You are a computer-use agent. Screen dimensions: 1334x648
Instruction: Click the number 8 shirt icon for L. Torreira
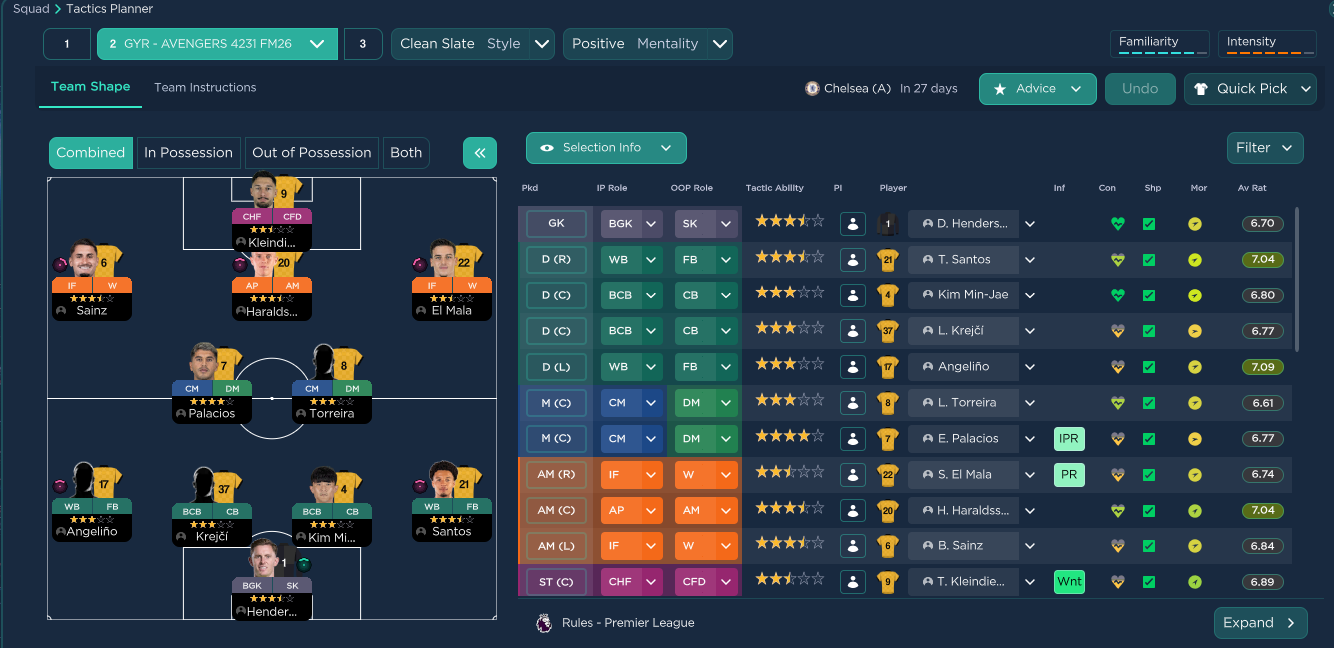[886, 403]
